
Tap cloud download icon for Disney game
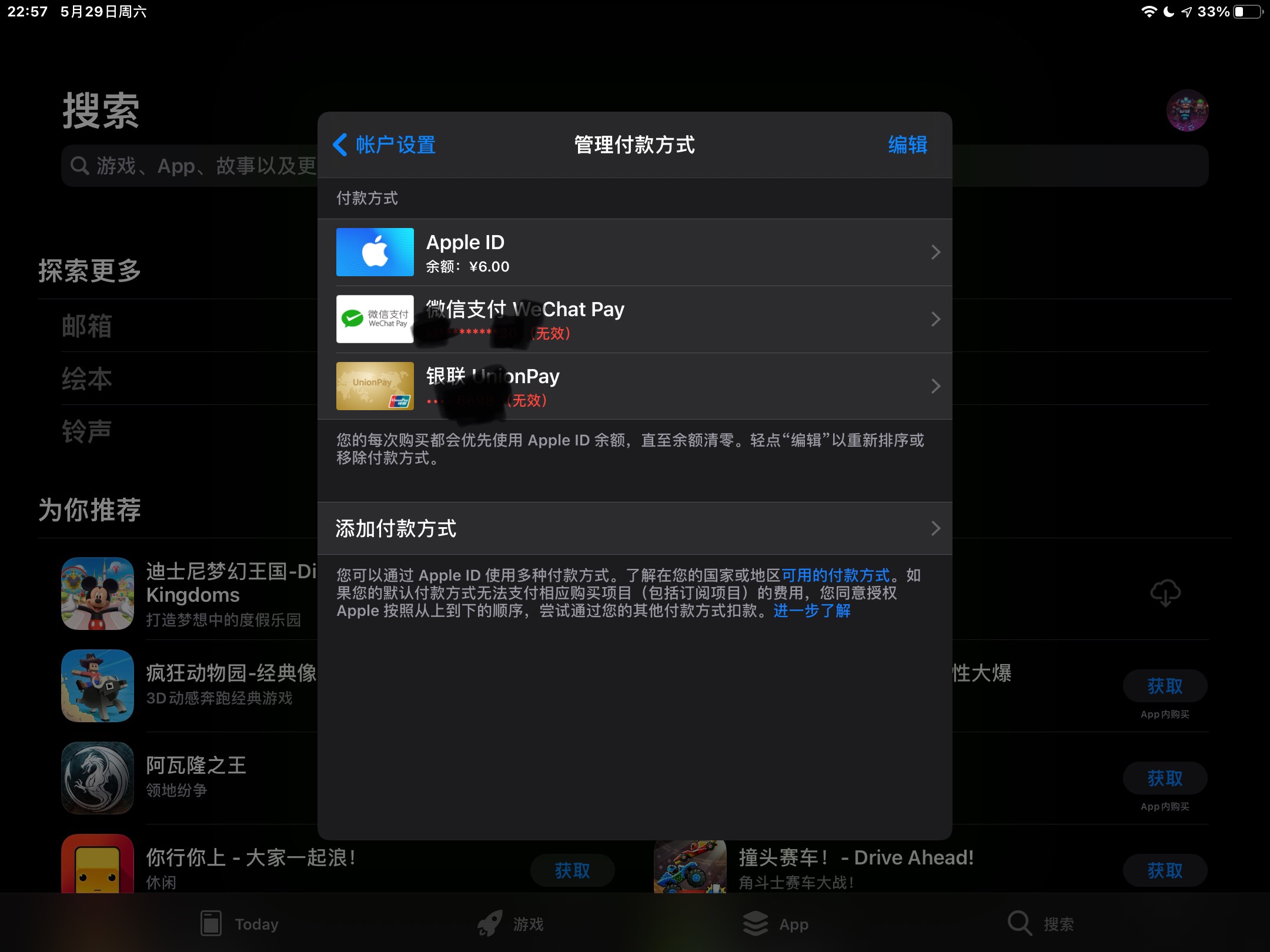coord(1165,594)
